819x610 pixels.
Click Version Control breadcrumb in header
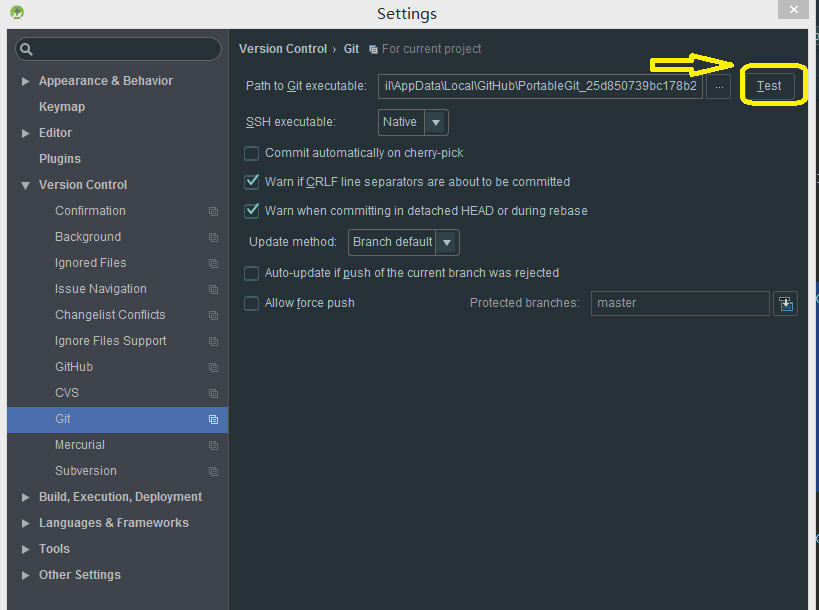coord(283,49)
